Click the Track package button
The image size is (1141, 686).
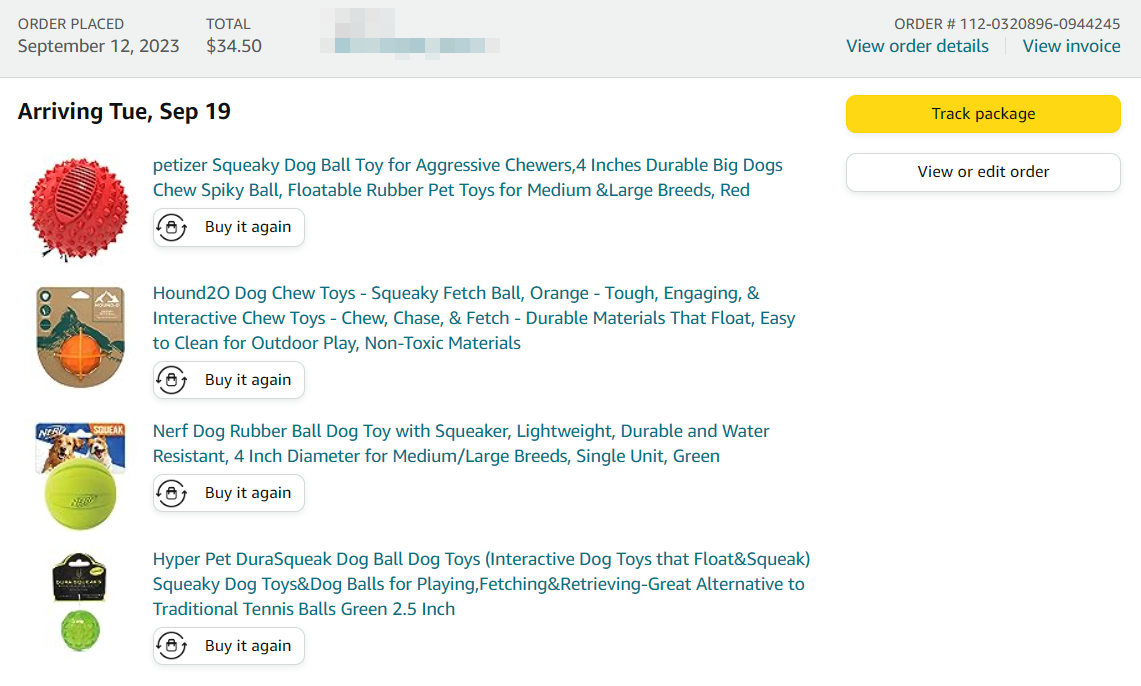pos(983,113)
